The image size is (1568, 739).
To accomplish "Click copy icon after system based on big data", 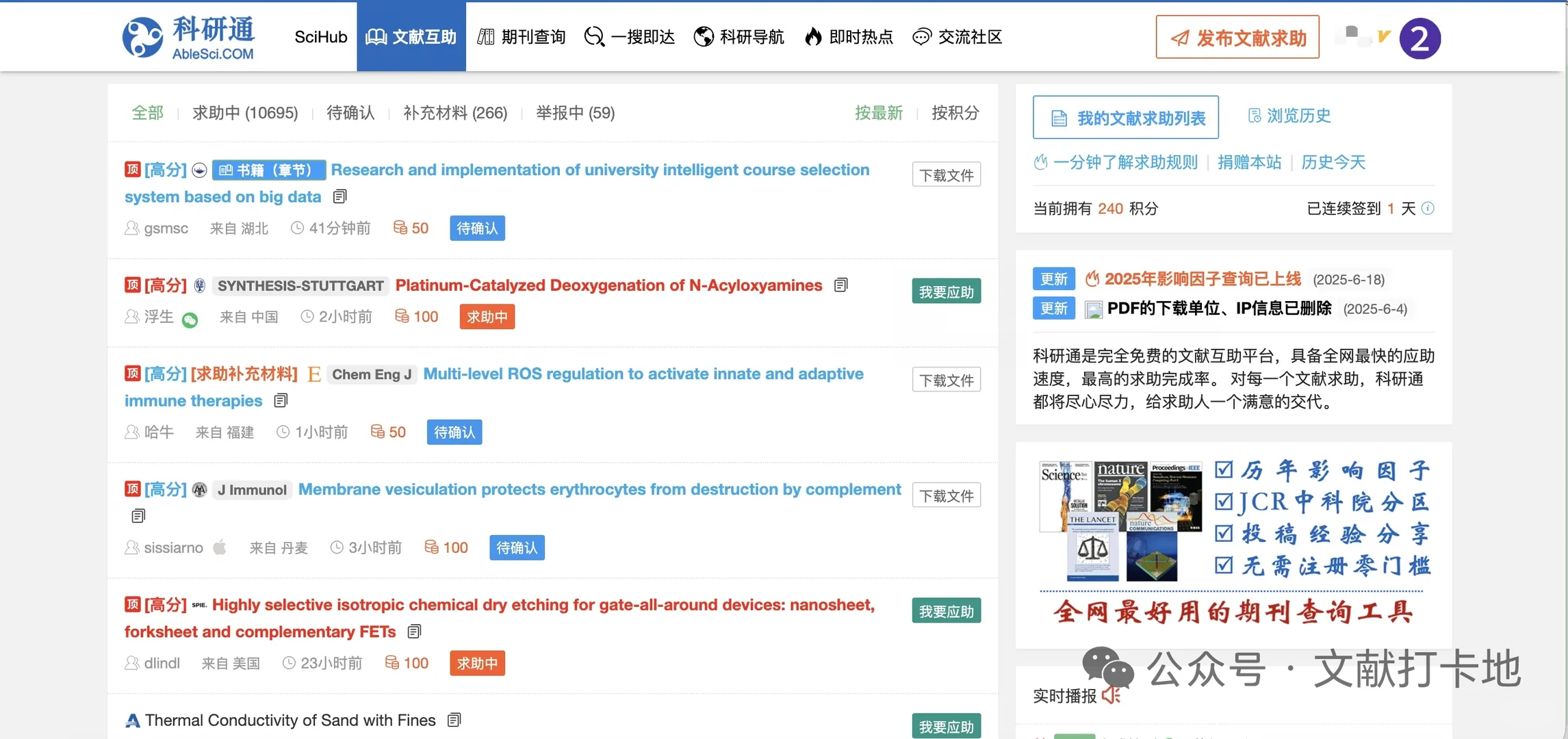I will [340, 197].
